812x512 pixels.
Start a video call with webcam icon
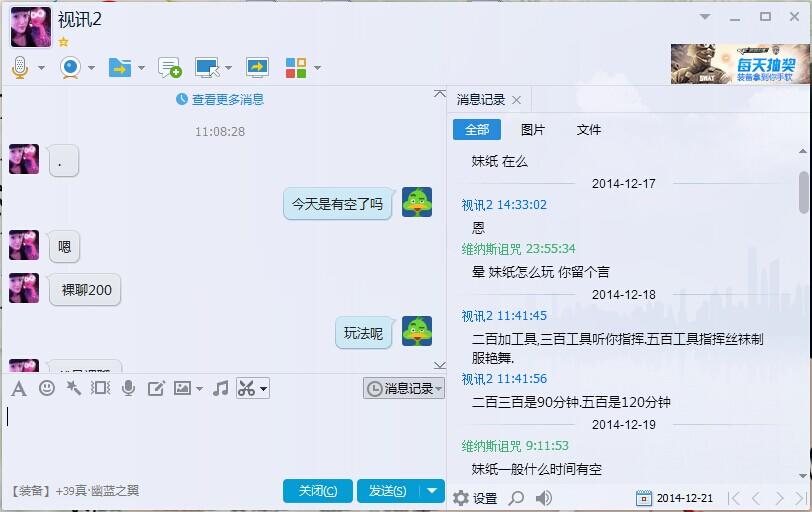coord(70,67)
